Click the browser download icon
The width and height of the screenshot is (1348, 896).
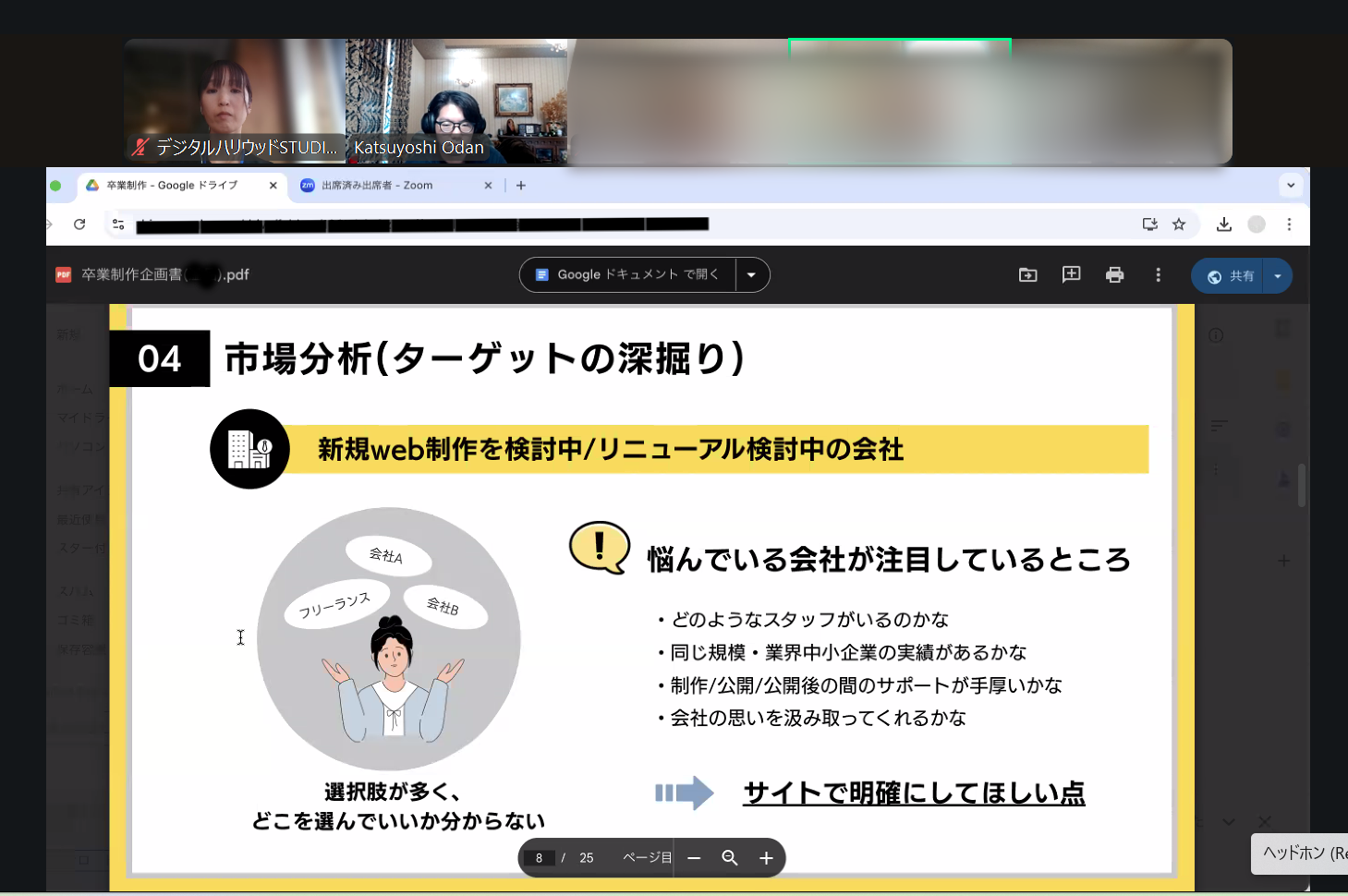point(1223,224)
